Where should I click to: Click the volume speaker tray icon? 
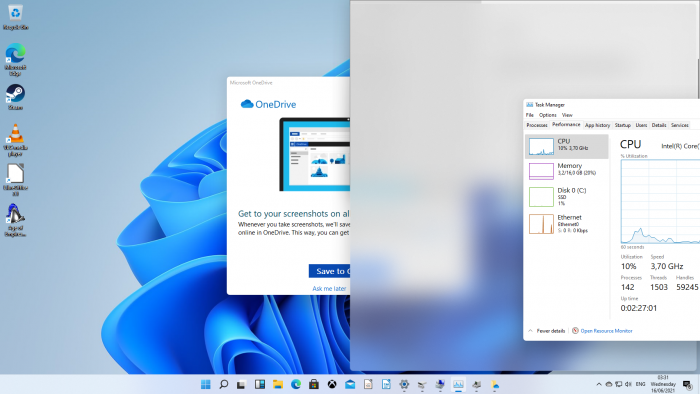coord(628,384)
